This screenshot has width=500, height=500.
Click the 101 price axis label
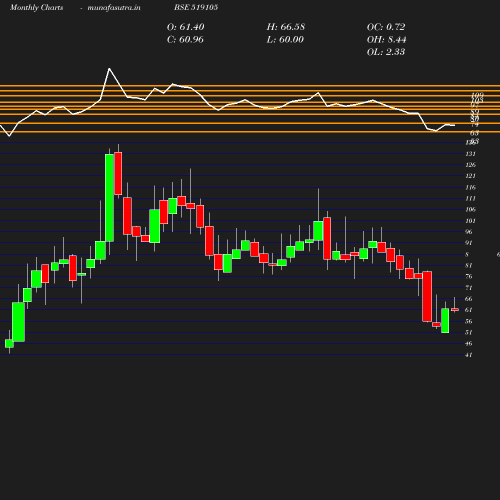(x=470, y=221)
